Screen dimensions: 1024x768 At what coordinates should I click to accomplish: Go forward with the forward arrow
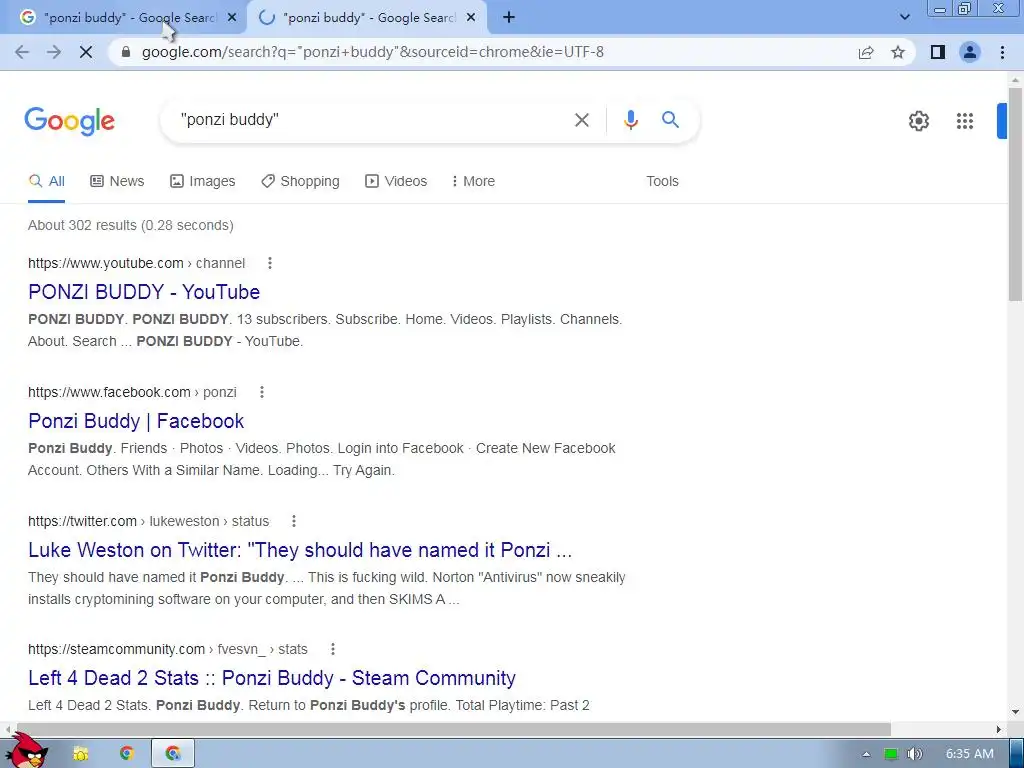coord(54,52)
